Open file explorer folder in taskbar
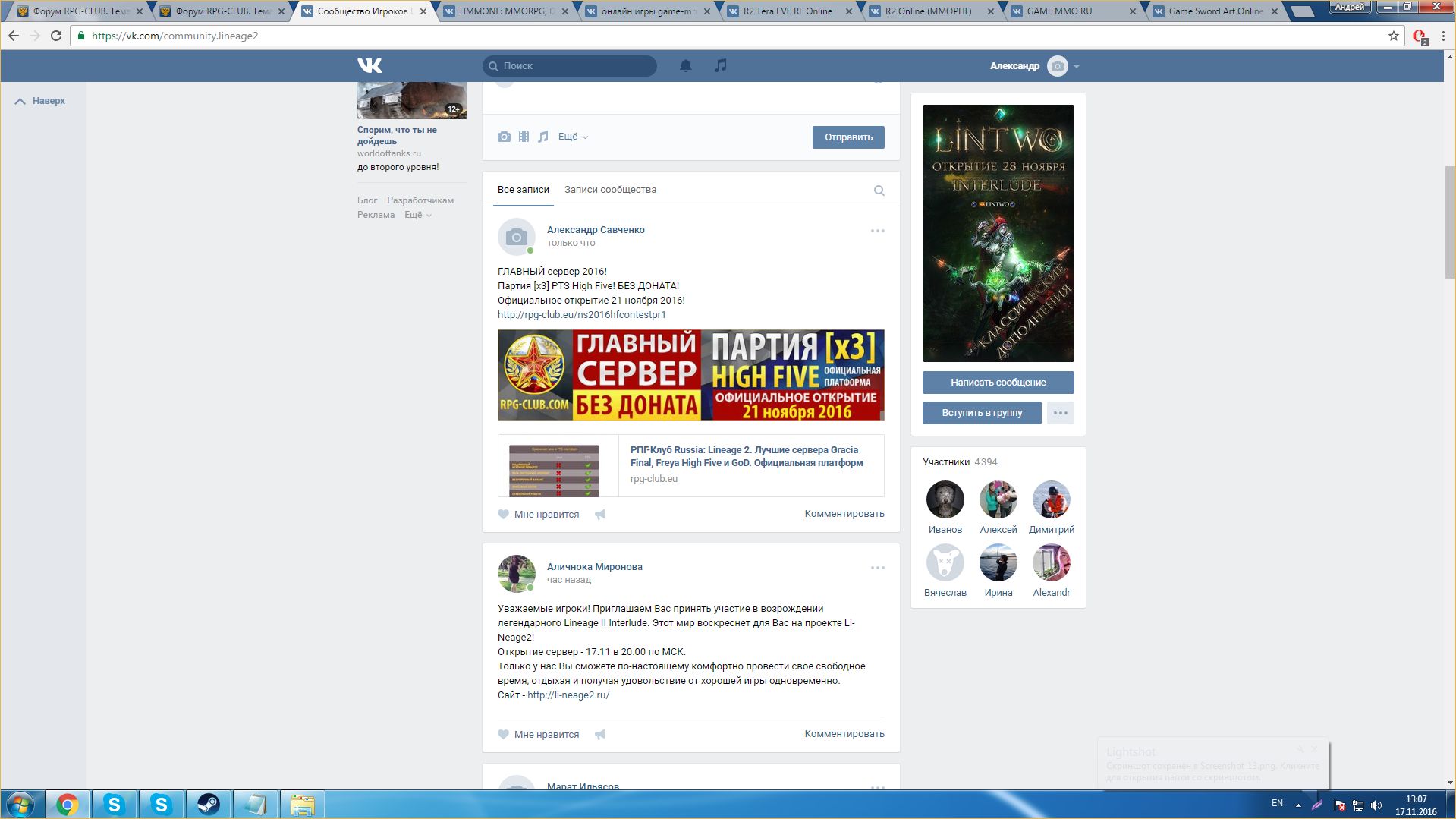 click(x=302, y=805)
